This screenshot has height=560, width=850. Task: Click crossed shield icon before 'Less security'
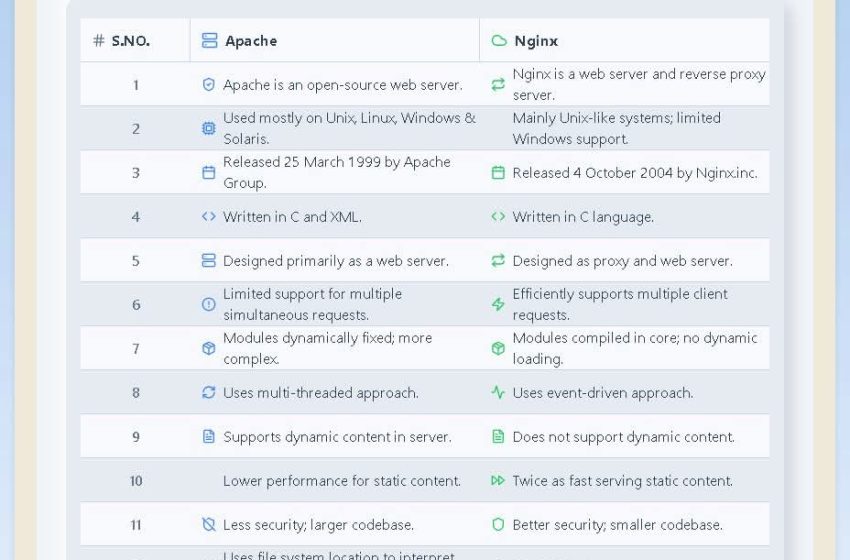click(x=209, y=525)
